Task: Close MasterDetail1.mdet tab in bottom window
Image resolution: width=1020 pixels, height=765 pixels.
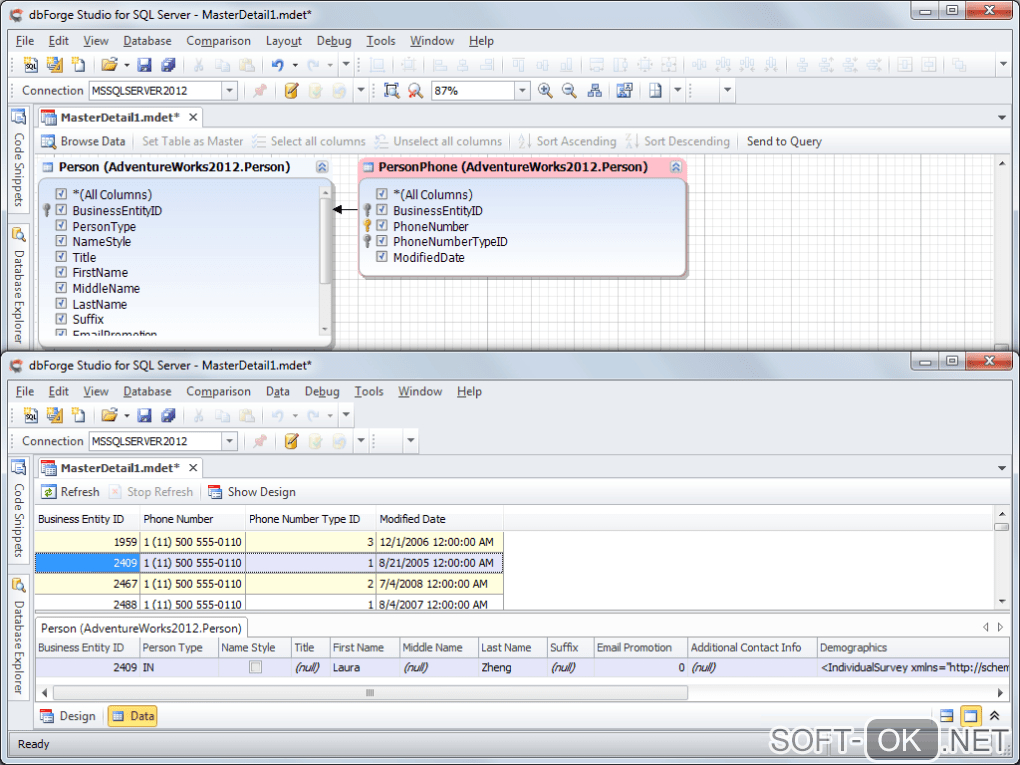Action: pyautogui.click(x=193, y=468)
